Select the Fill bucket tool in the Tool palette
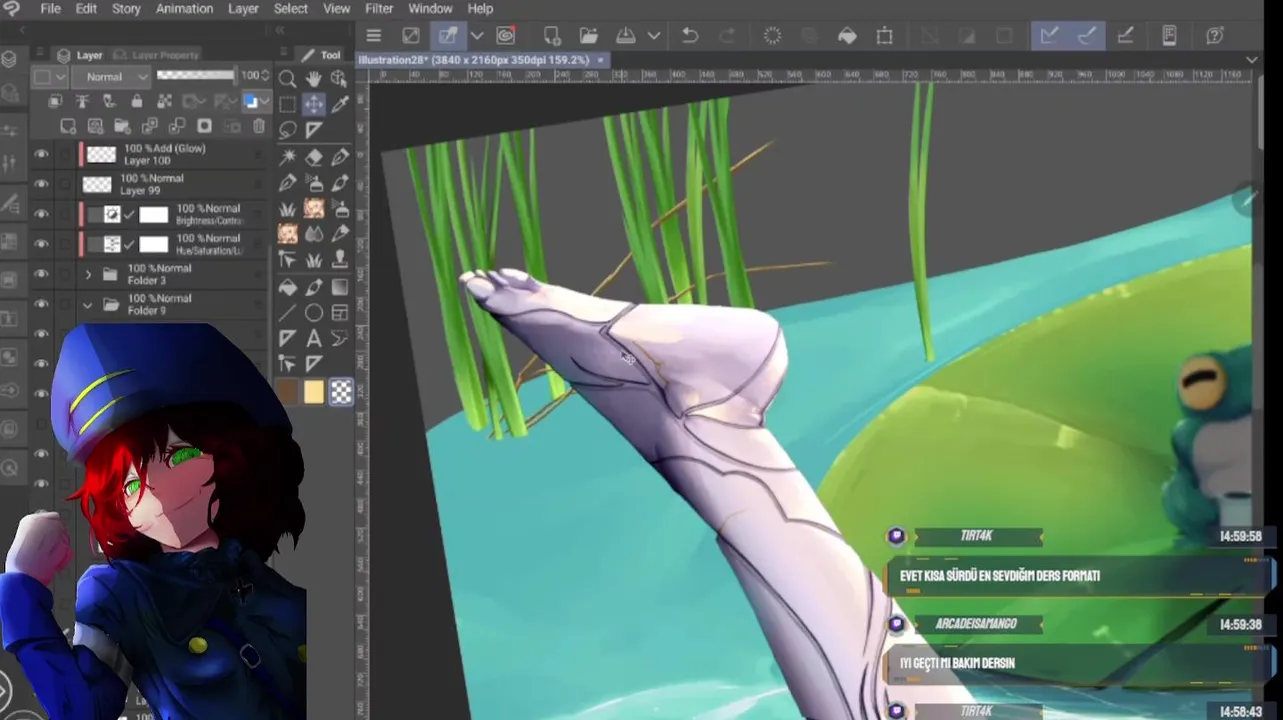Screen dimensions: 1283x720 287,287
